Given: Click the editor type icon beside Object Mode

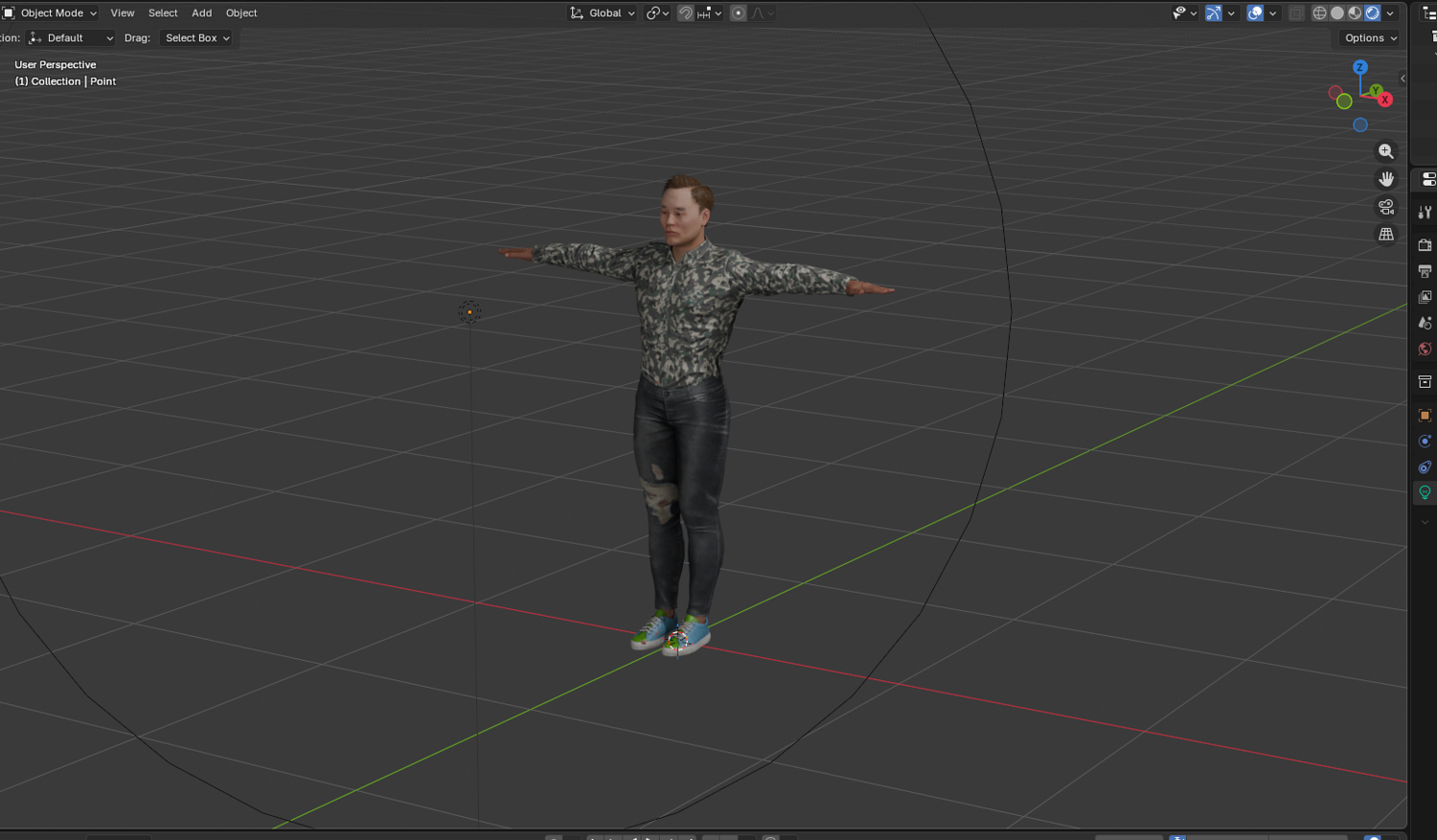Looking at the screenshot, I should coord(9,12).
